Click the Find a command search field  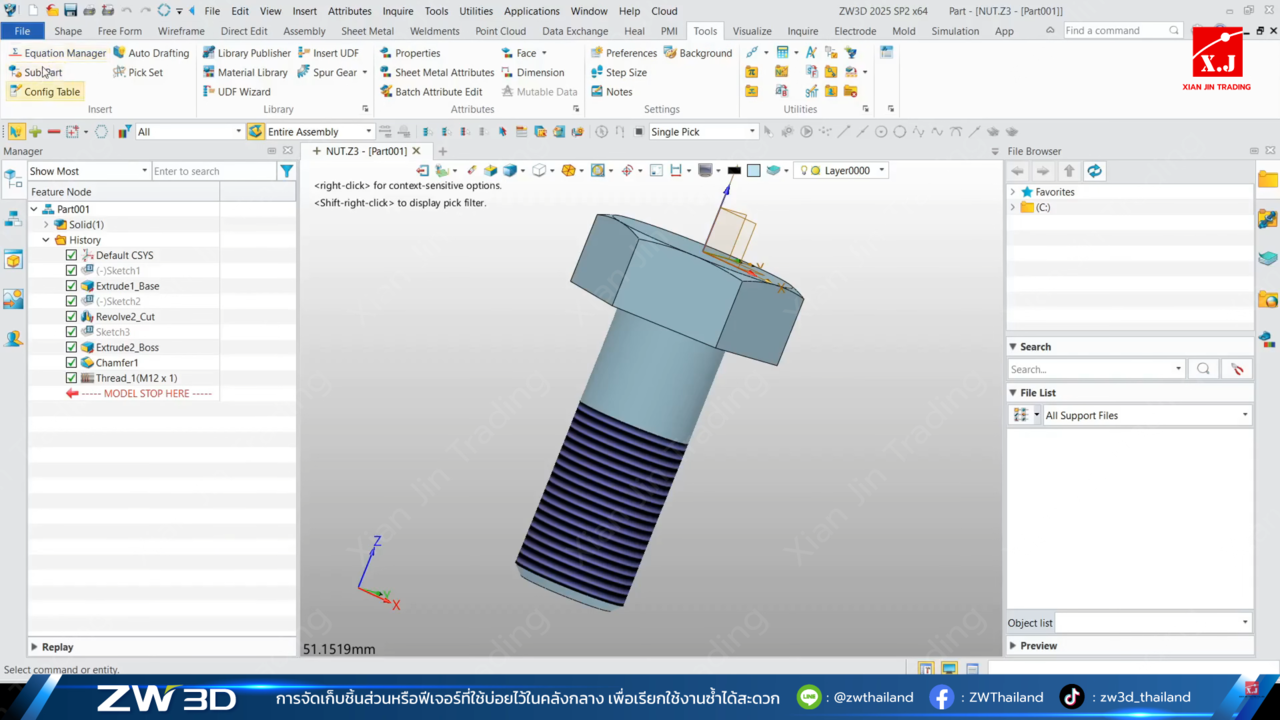point(1114,31)
